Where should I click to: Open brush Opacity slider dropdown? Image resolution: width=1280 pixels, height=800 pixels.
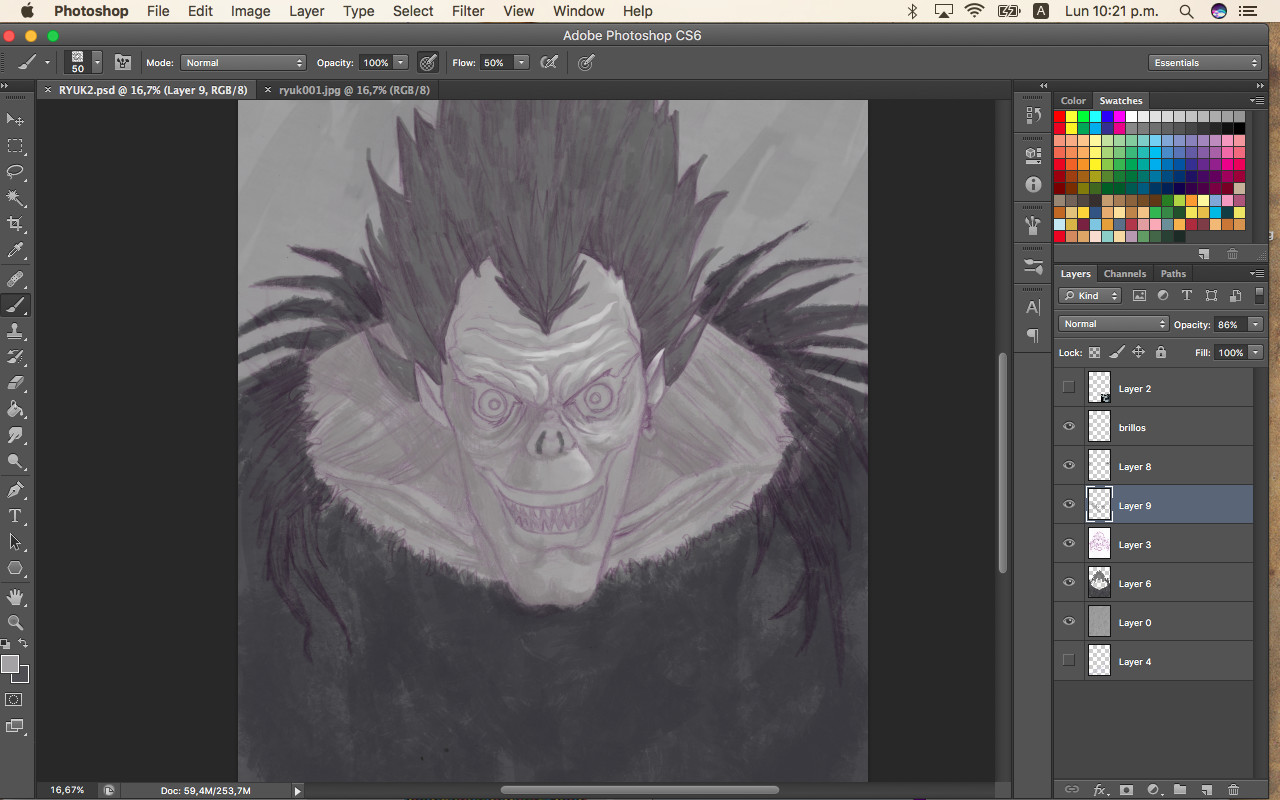pyautogui.click(x=401, y=62)
